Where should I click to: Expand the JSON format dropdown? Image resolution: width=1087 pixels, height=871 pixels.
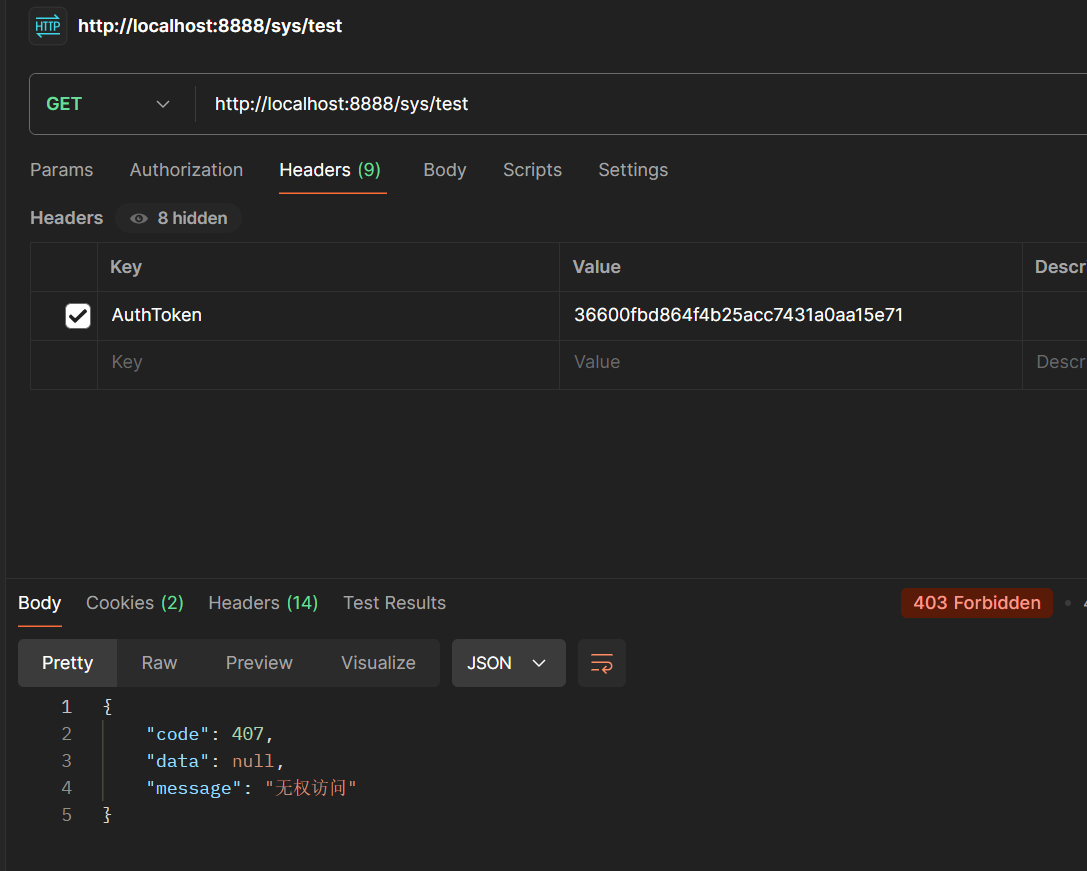tap(508, 663)
